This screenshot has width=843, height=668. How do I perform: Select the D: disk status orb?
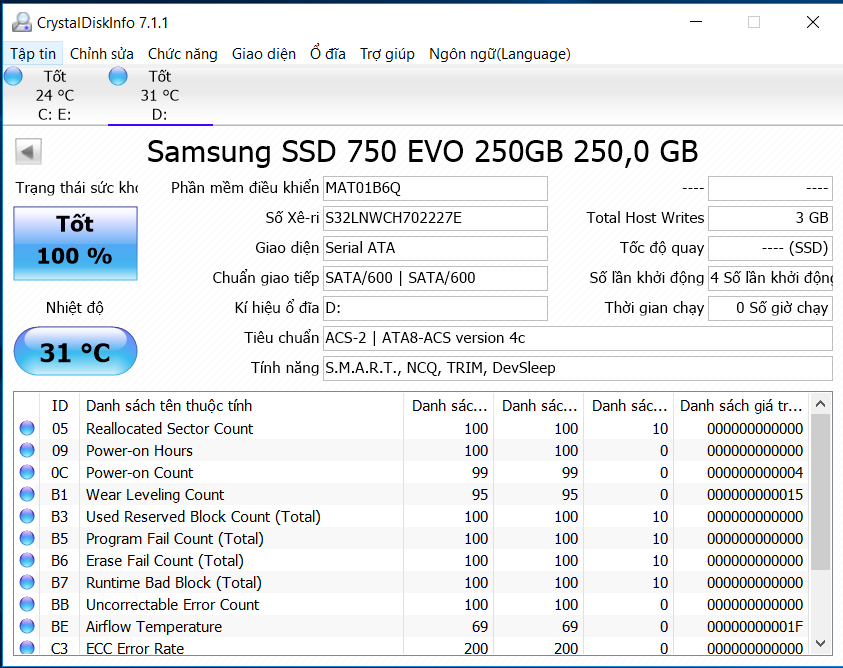click(x=118, y=76)
